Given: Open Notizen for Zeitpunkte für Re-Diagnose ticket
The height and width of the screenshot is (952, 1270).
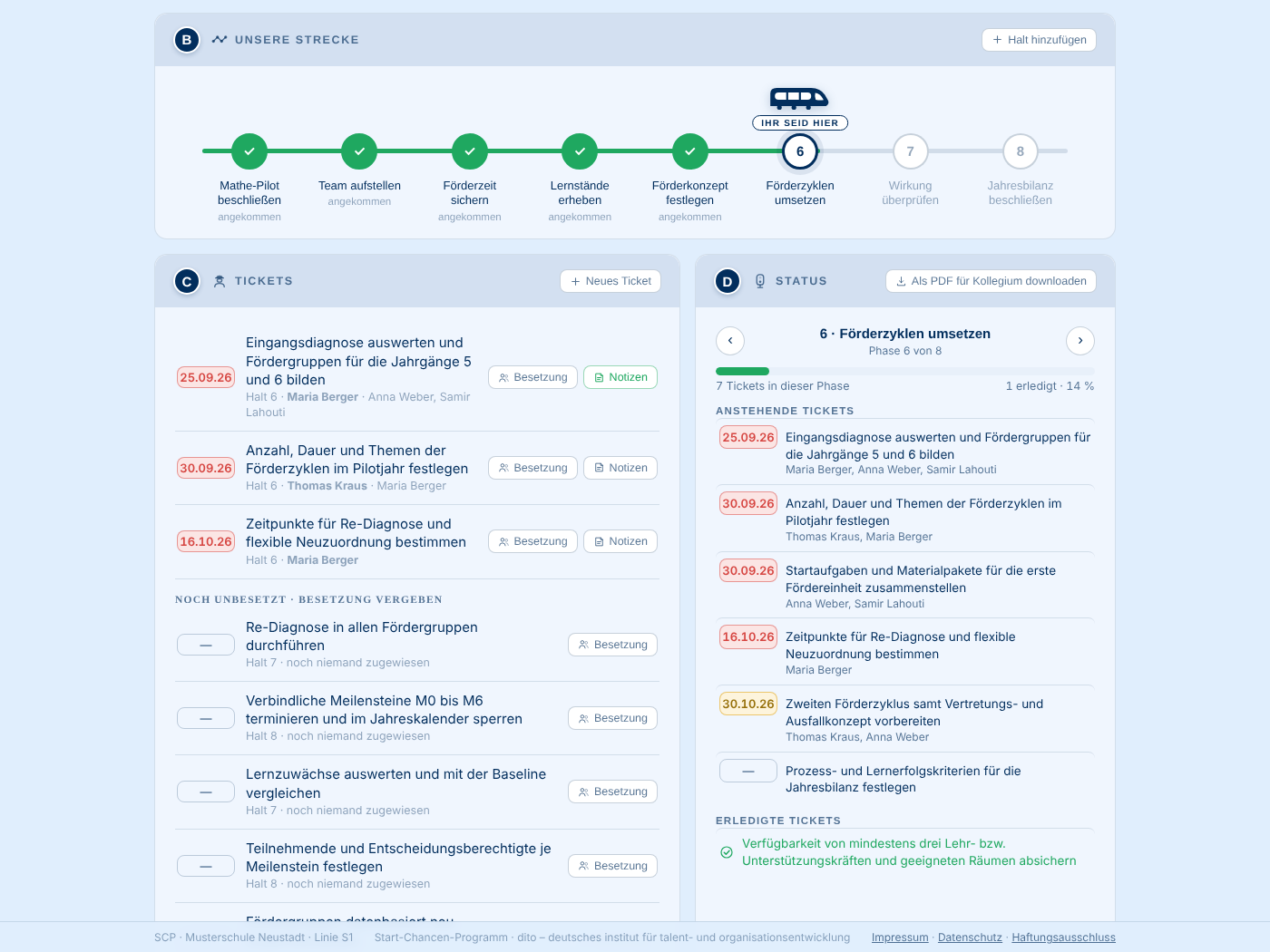Looking at the screenshot, I should pyautogui.click(x=620, y=541).
